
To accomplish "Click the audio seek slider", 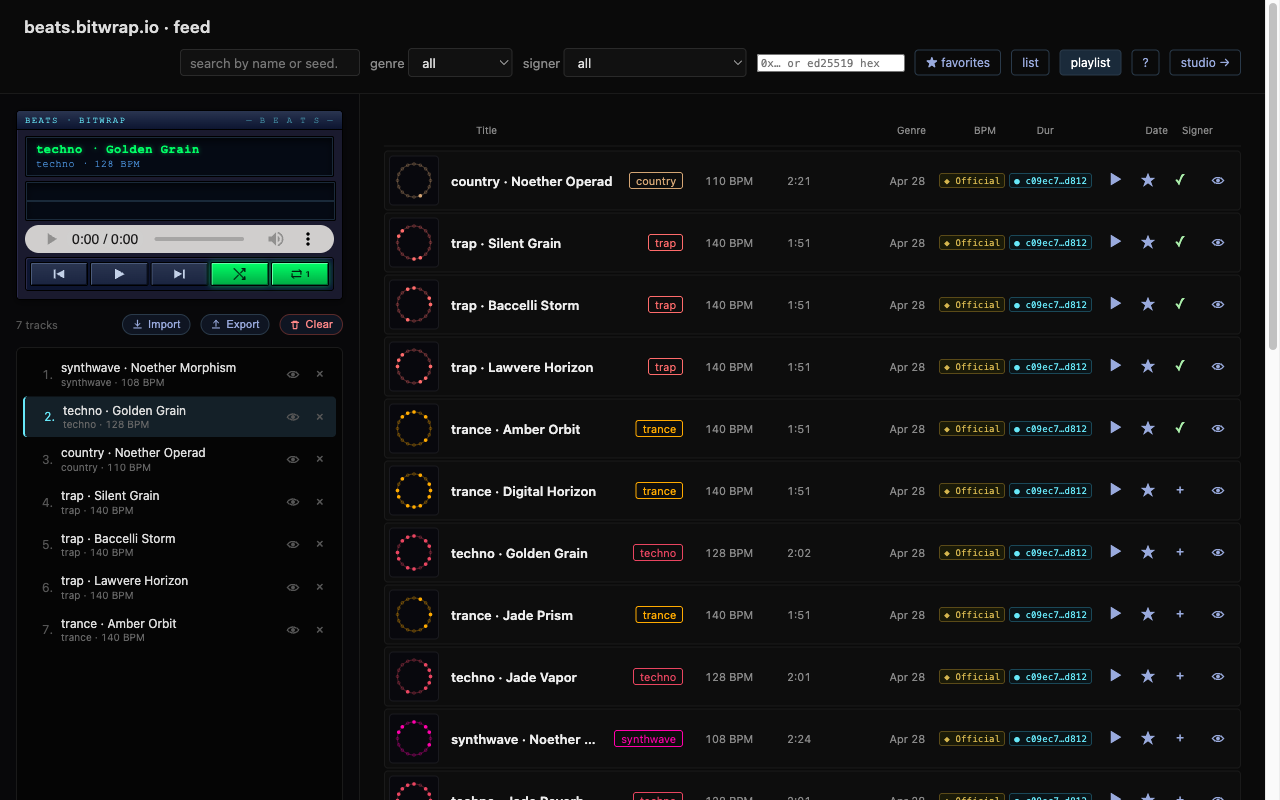I will [199, 239].
